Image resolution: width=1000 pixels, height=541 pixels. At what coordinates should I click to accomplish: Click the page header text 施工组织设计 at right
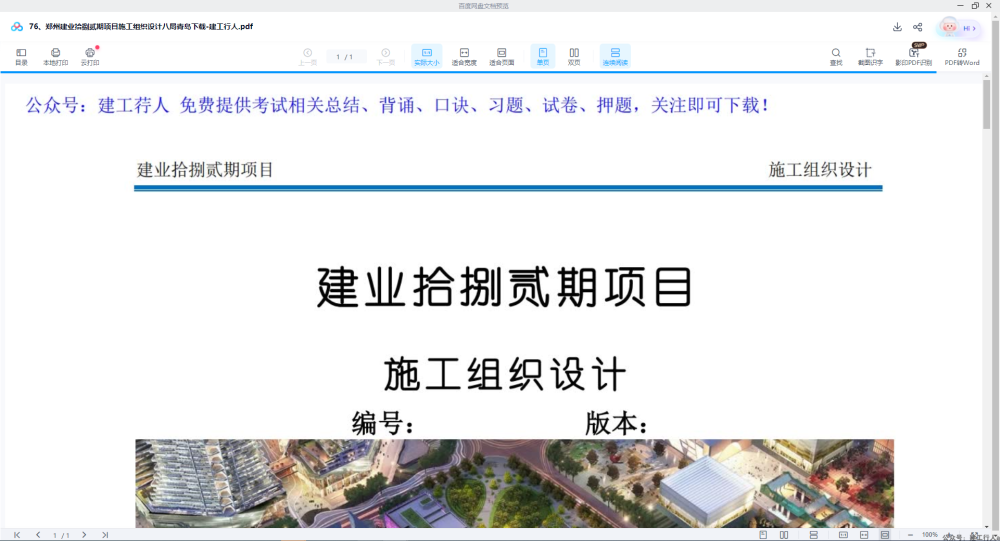[820, 170]
